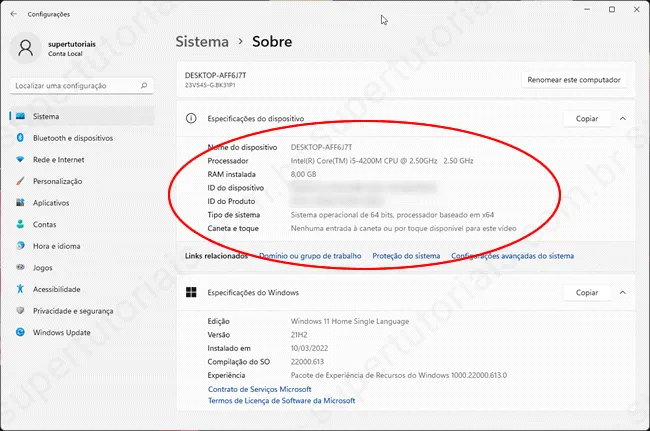Click the Rede e Internet wifi icon
650x431 pixels.
pos(20,160)
